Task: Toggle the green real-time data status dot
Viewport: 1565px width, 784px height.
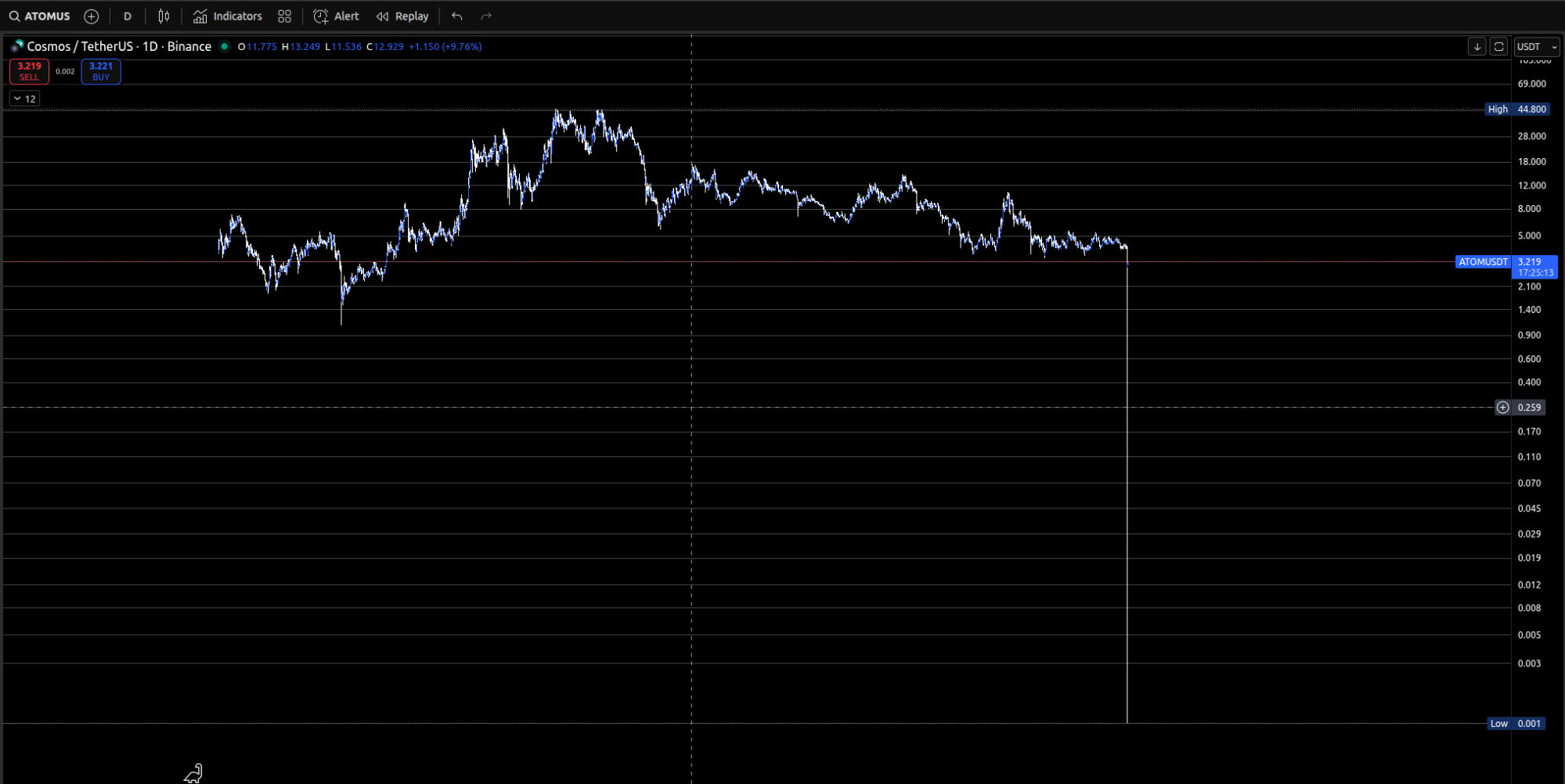Action: (x=225, y=46)
